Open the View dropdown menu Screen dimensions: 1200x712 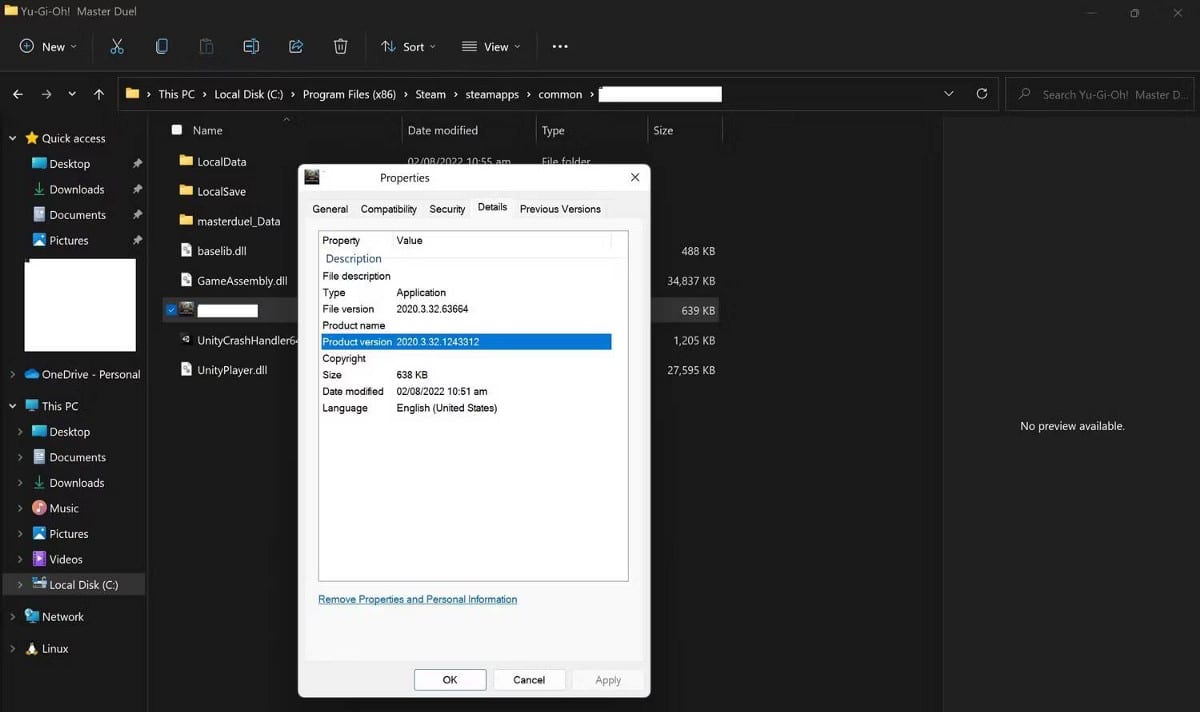click(x=491, y=46)
